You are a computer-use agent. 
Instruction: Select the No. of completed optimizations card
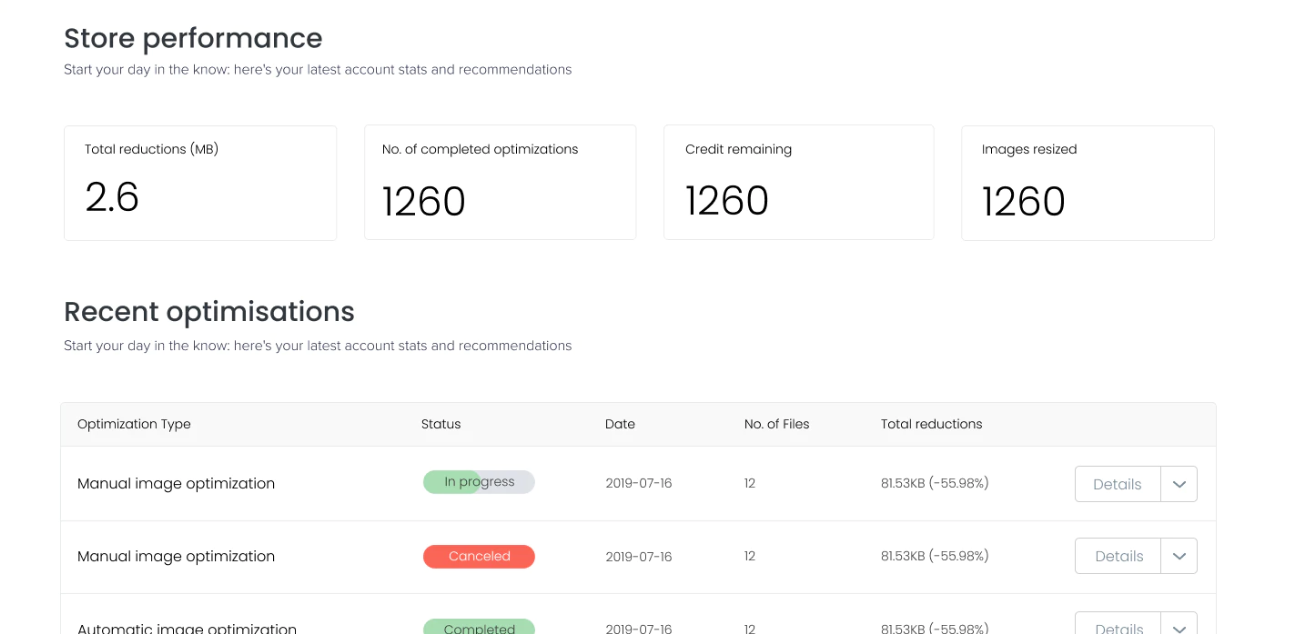(x=500, y=182)
